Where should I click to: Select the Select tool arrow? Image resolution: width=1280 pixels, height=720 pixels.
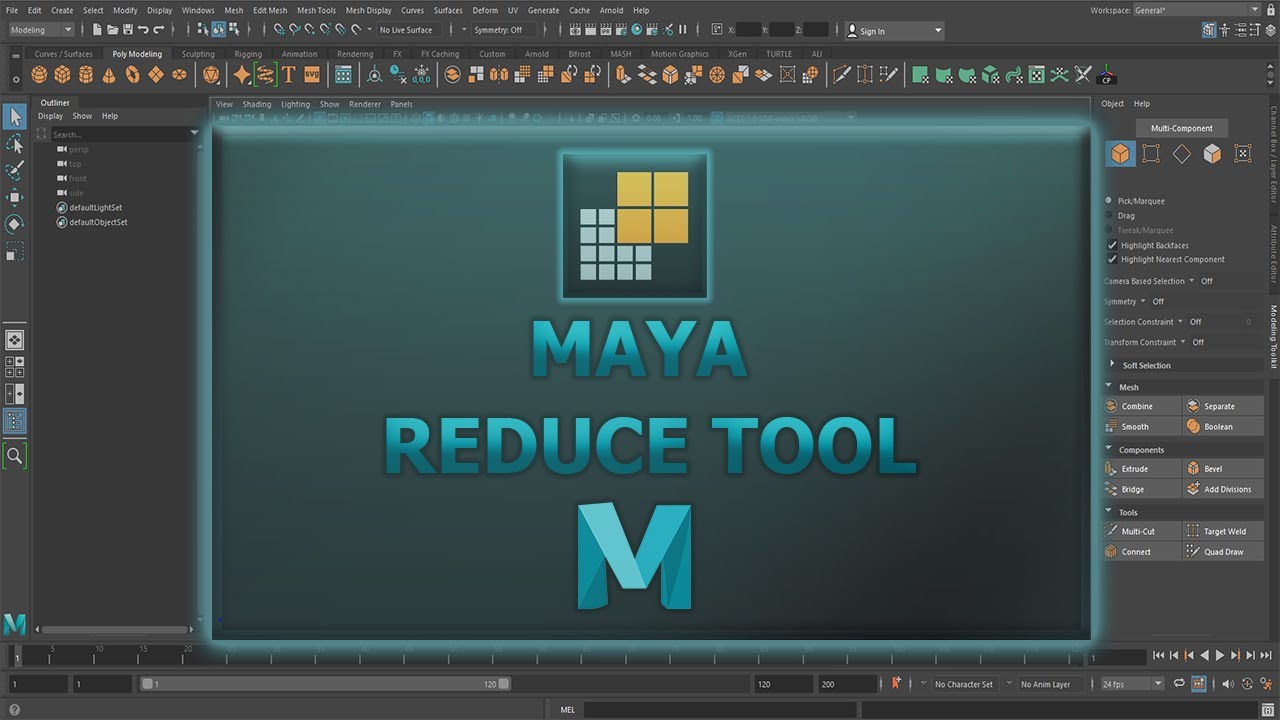[14, 117]
